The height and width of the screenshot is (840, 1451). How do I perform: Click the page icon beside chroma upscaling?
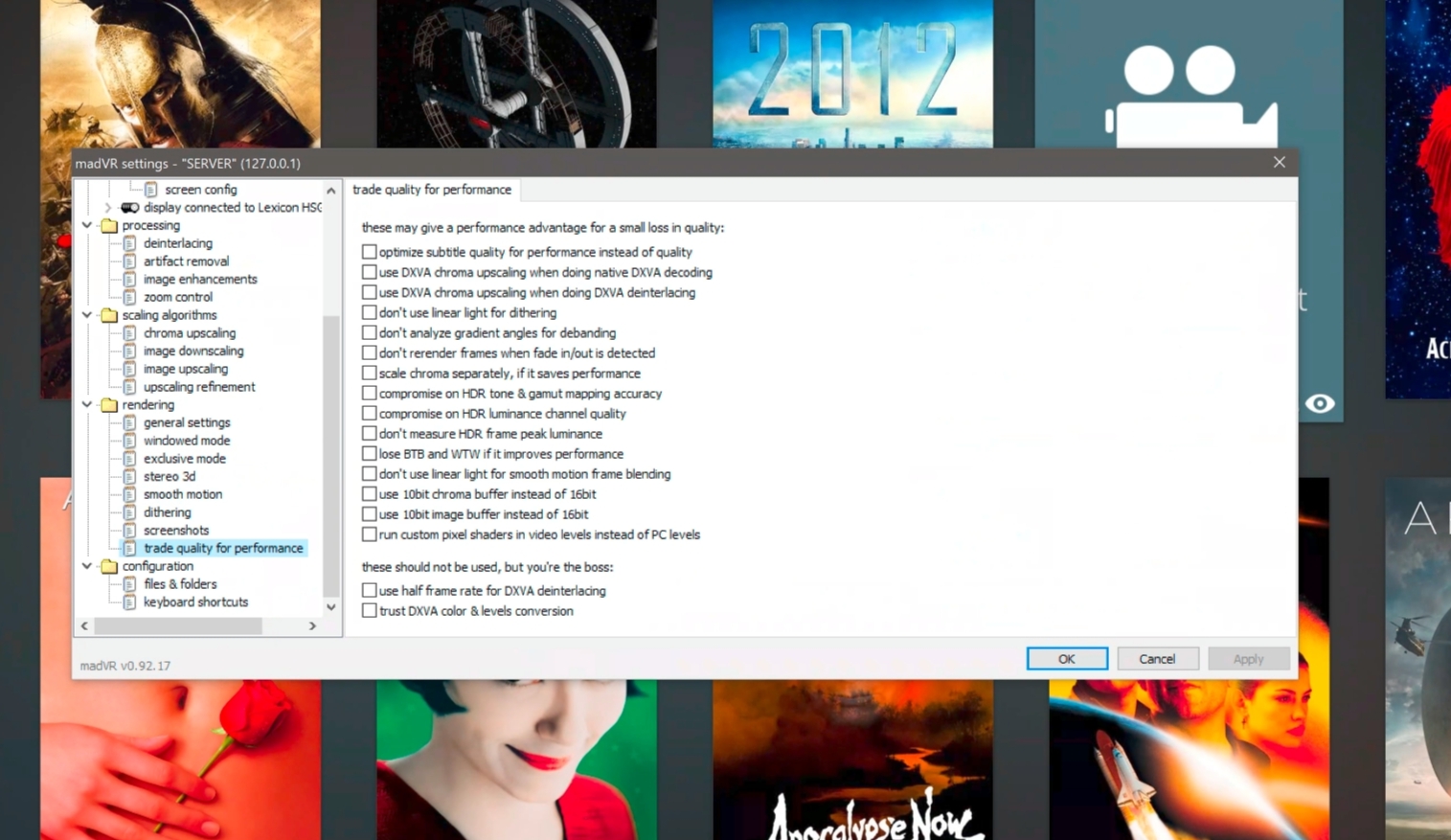(130, 333)
